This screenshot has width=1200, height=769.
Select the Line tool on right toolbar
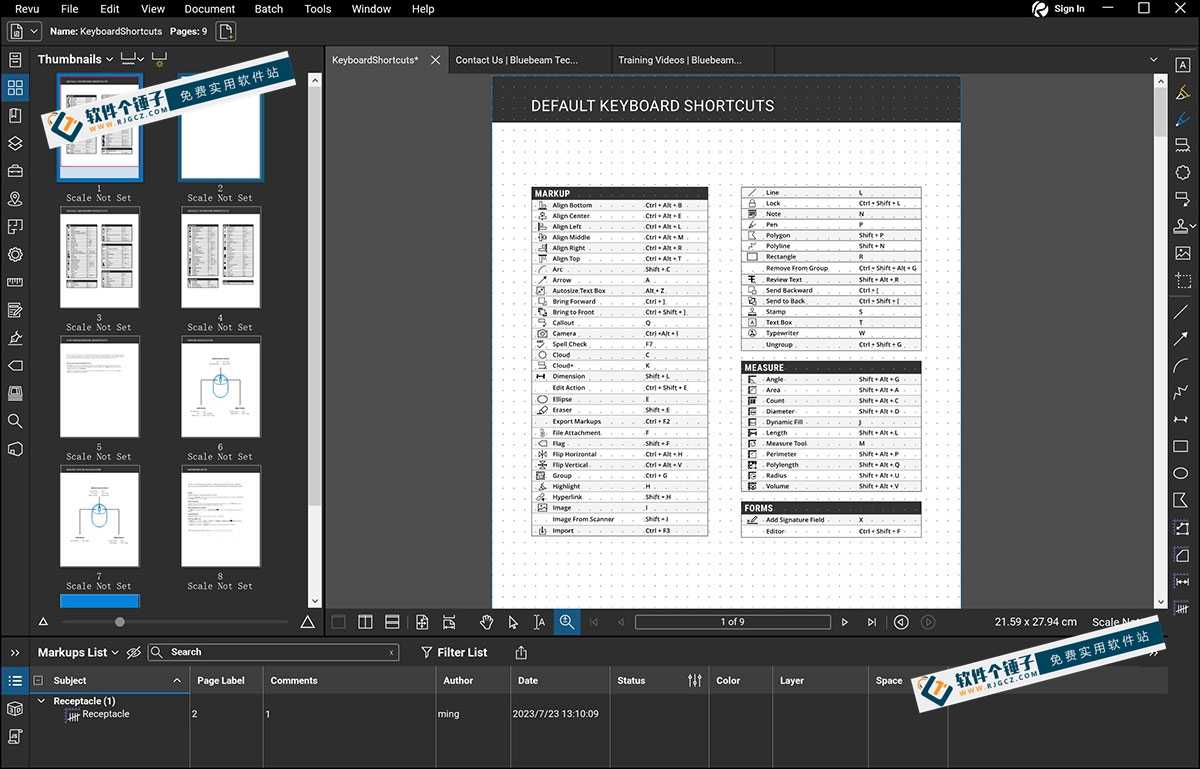(x=1182, y=311)
